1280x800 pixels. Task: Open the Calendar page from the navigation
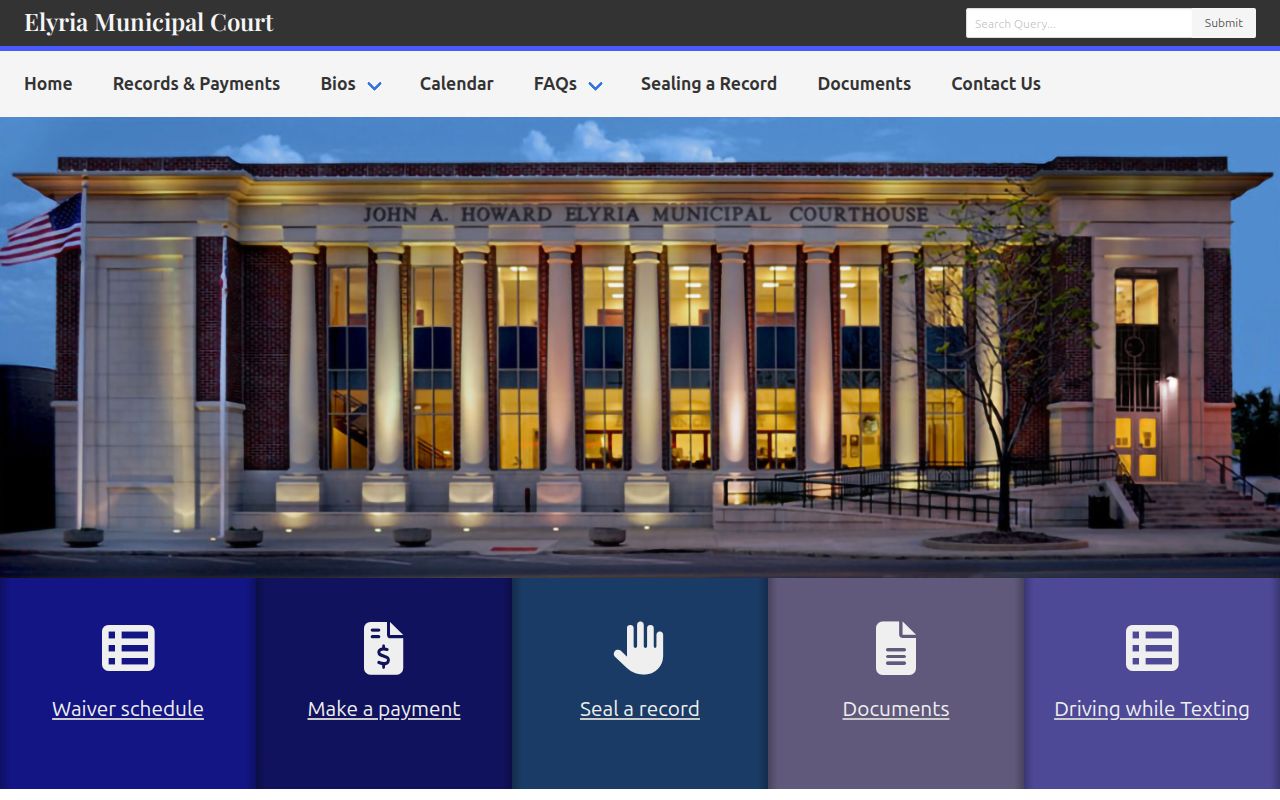click(x=457, y=84)
